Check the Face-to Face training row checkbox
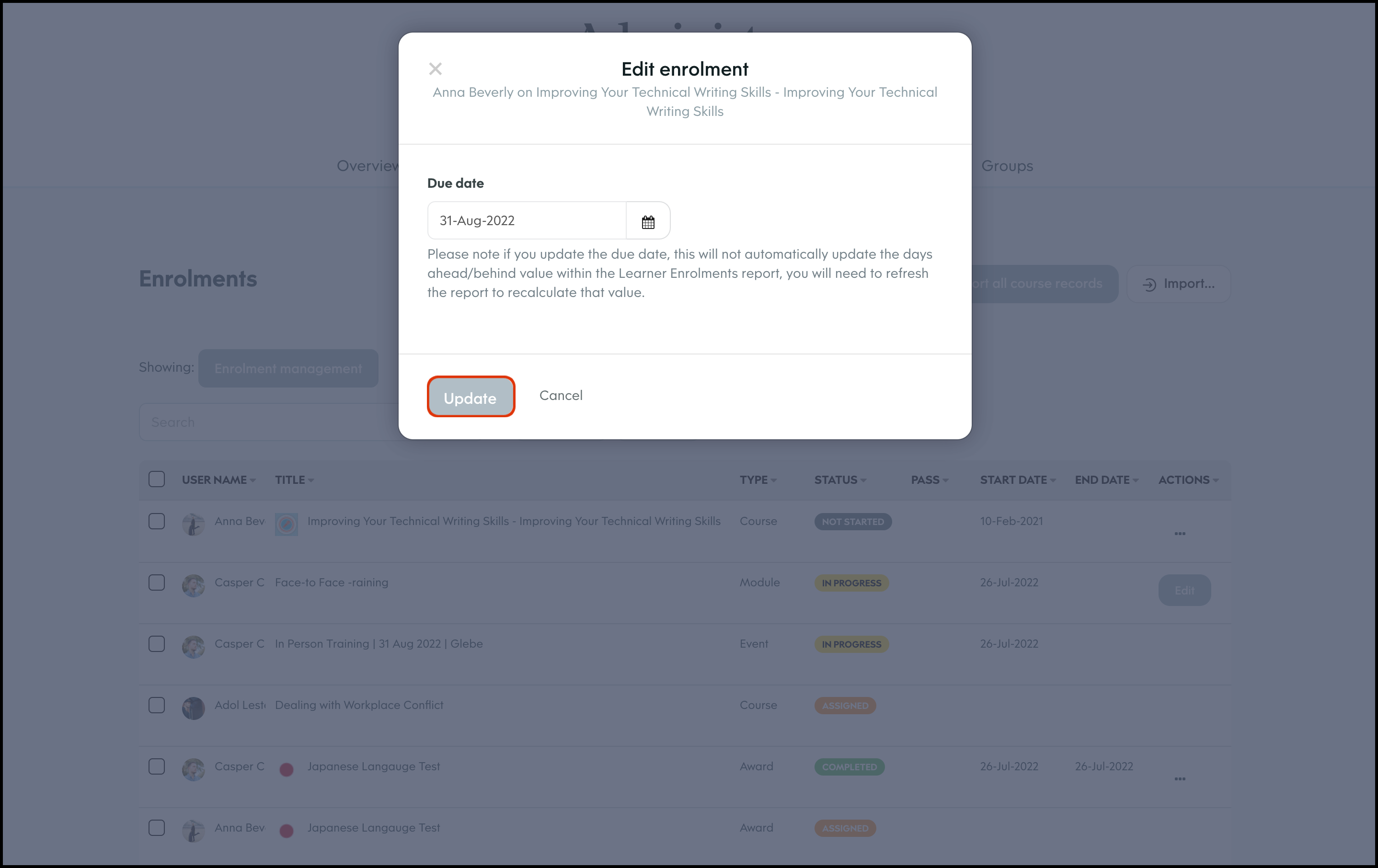The height and width of the screenshot is (868, 1378). 156,582
